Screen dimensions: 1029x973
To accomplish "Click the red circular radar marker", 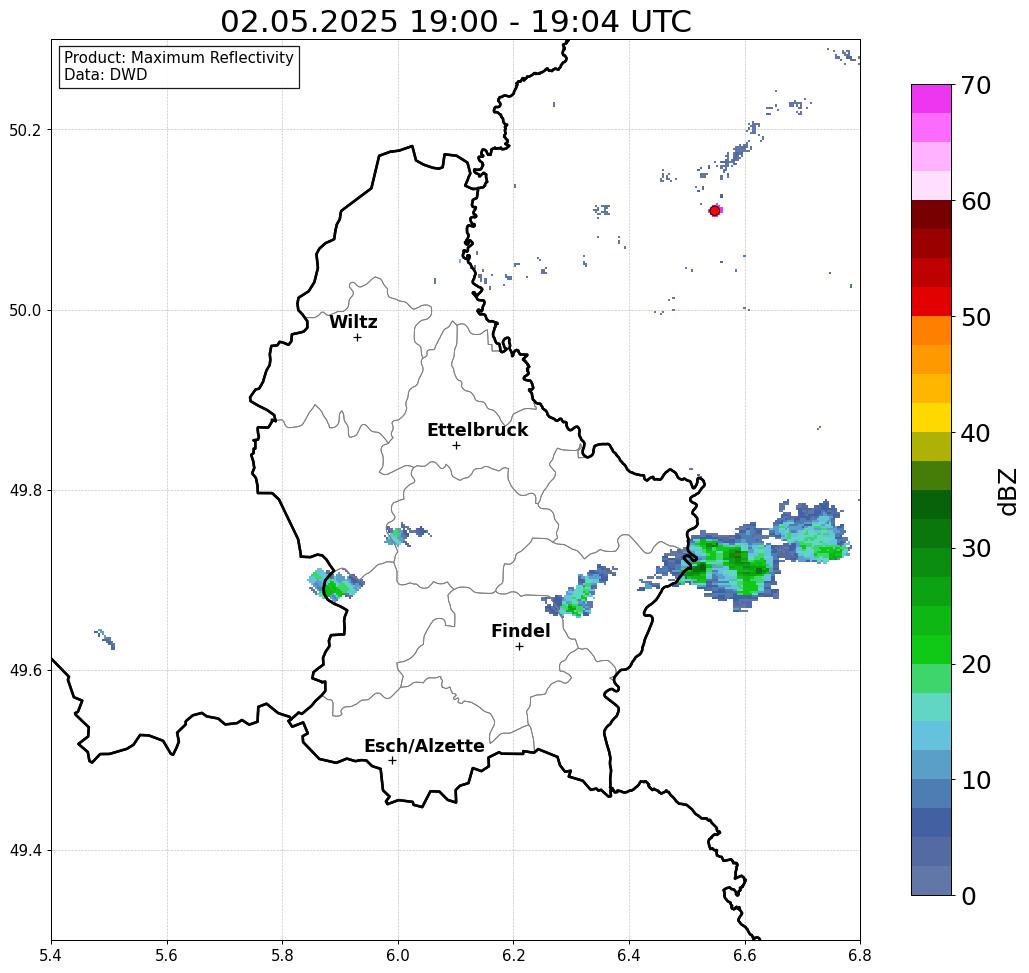I will 715,211.
